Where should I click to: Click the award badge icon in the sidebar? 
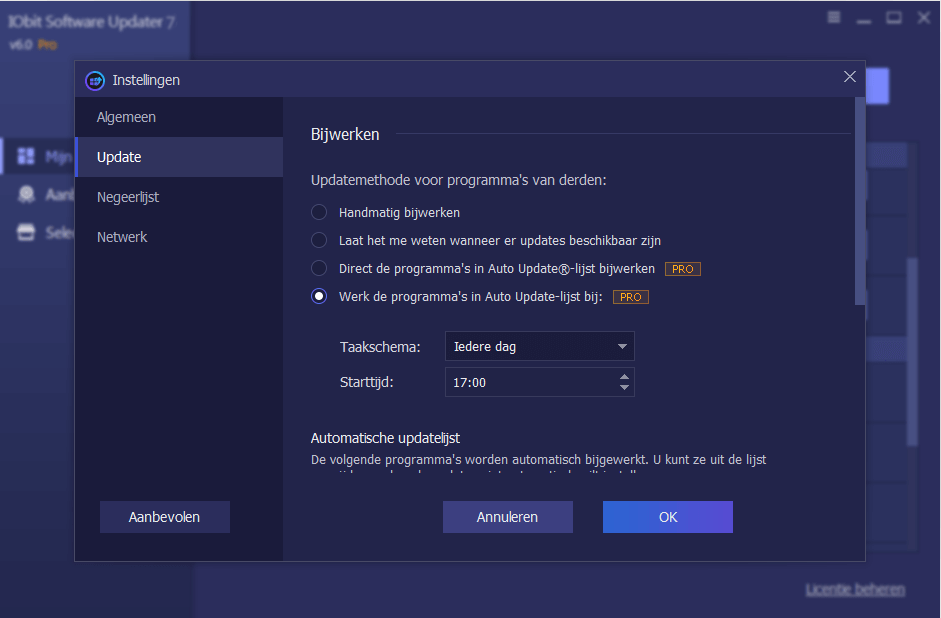pyautogui.click(x=26, y=194)
